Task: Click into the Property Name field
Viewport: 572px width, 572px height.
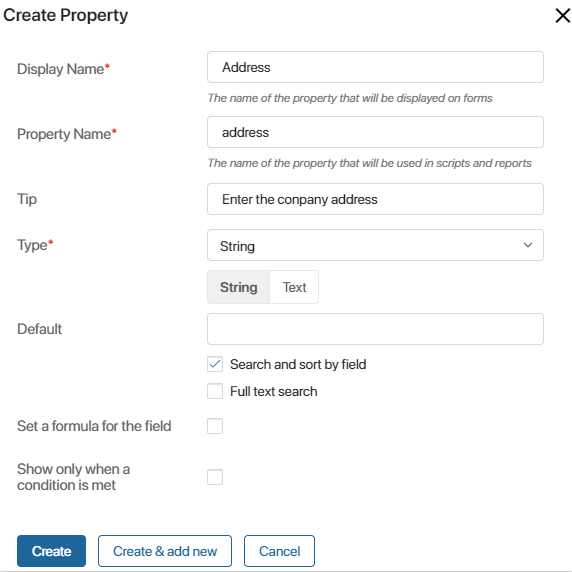Action: 375,132
